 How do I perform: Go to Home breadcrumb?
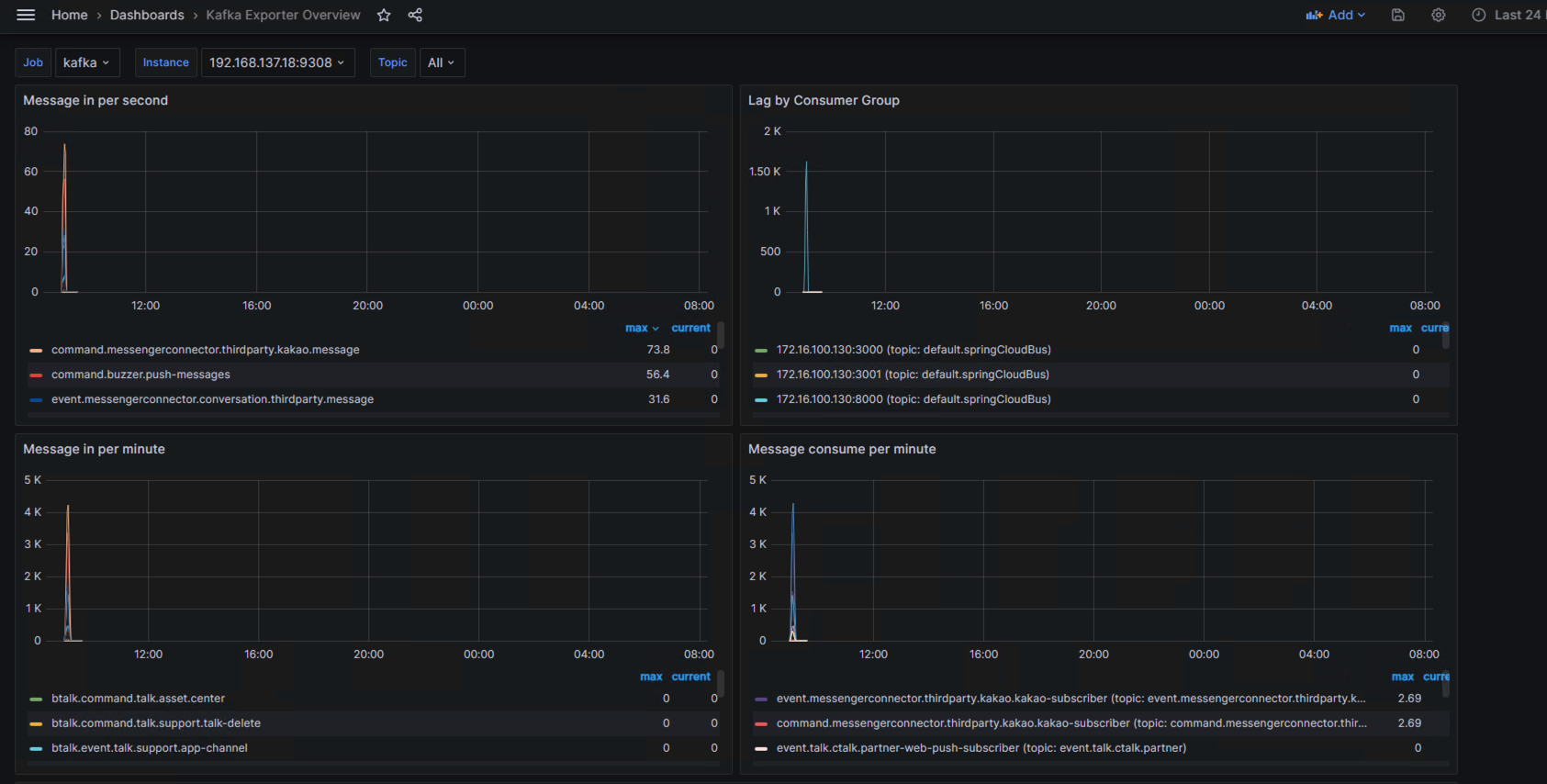(69, 15)
